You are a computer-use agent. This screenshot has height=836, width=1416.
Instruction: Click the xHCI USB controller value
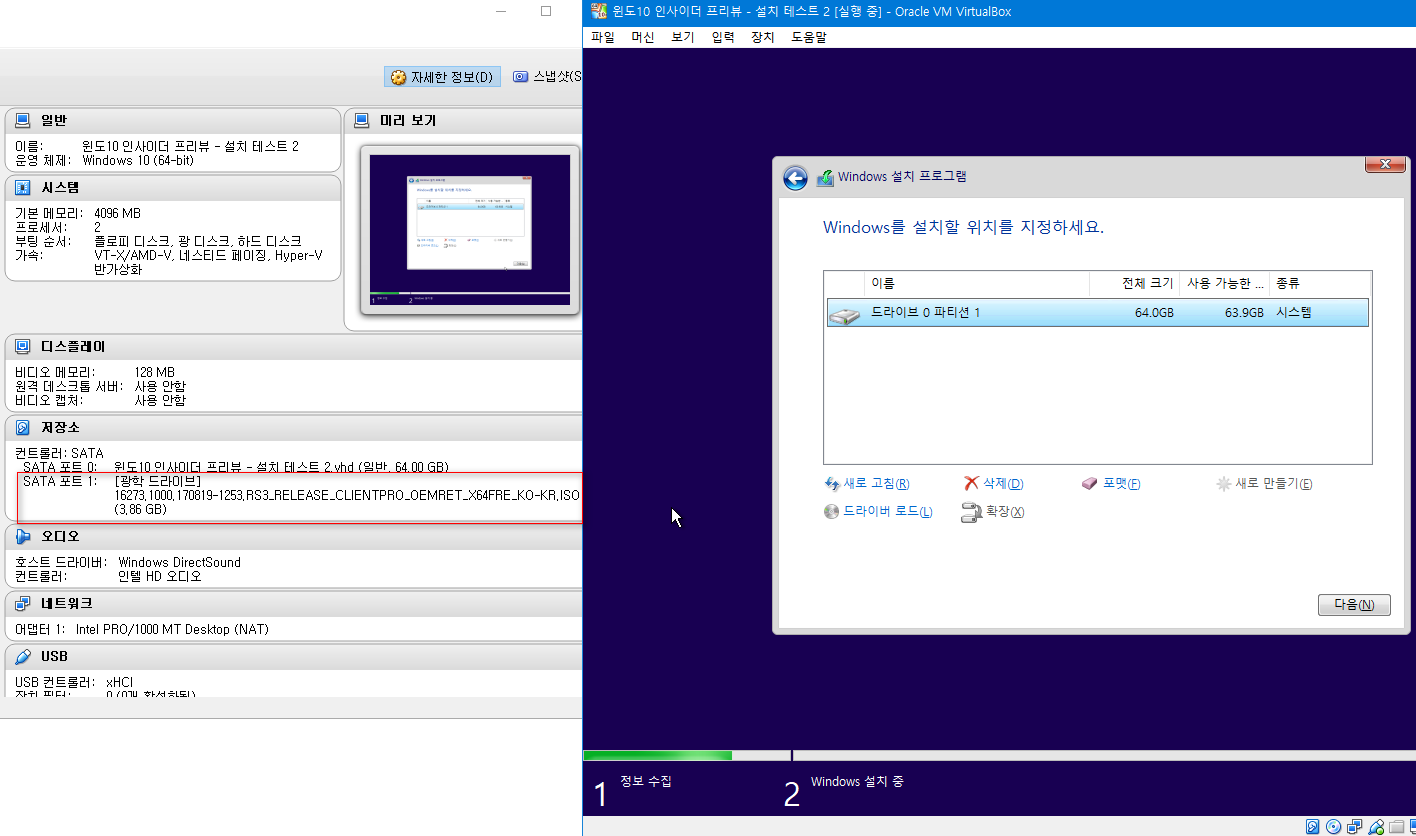[x=120, y=683]
